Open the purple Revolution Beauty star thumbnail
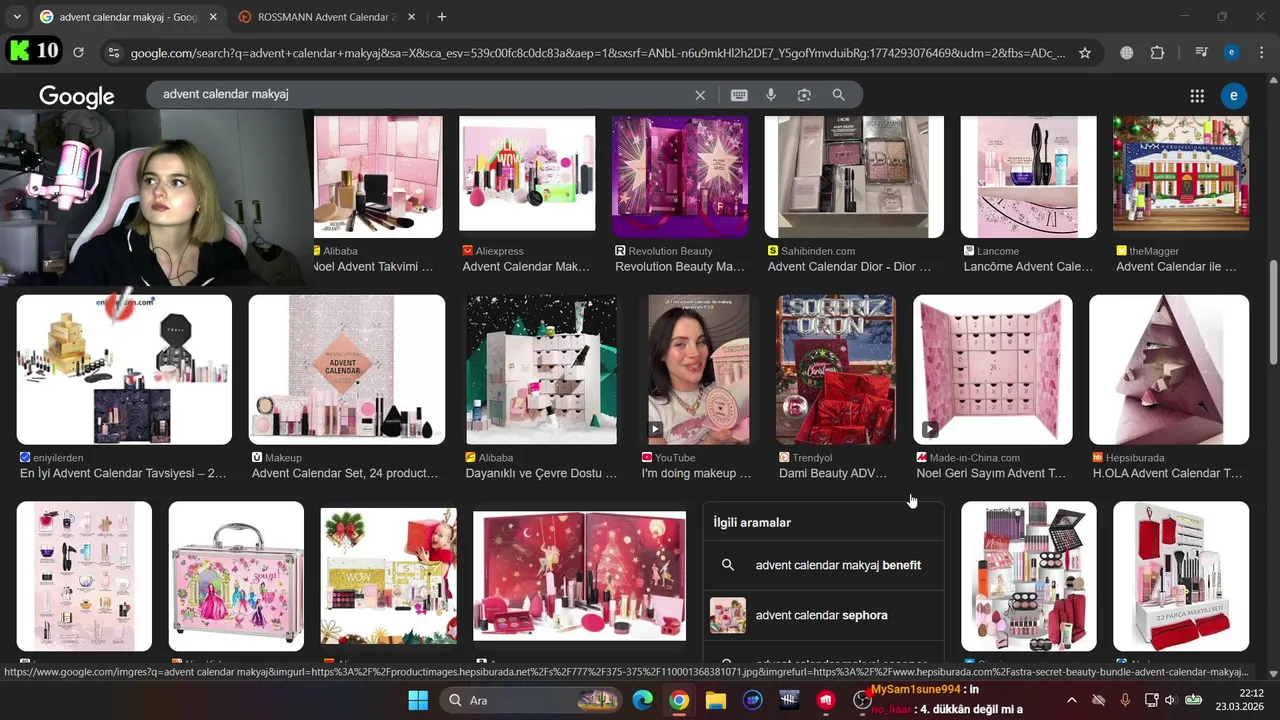Image resolution: width=1280 pixels, height=720 pixels. pos(680,177)
